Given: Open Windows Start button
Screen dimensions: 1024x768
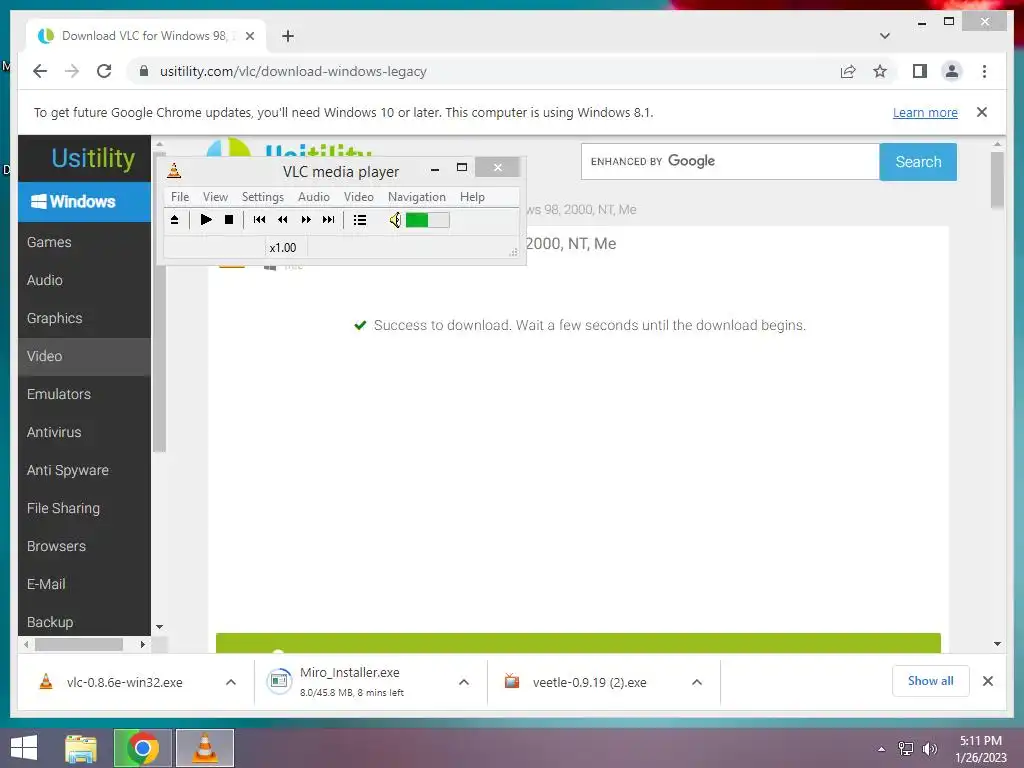Looking at the screenshot, I should pyautogui.click(x=24, y=748).
